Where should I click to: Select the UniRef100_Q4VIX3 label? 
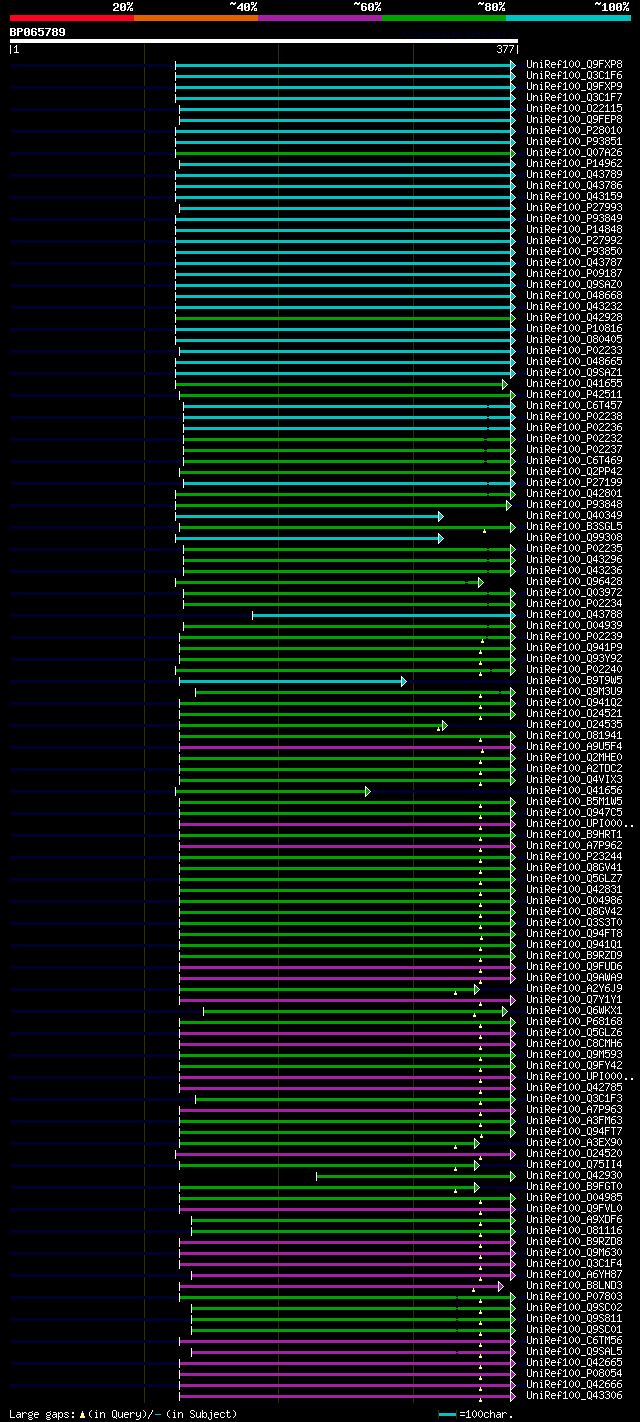click(x=574, y=780)
